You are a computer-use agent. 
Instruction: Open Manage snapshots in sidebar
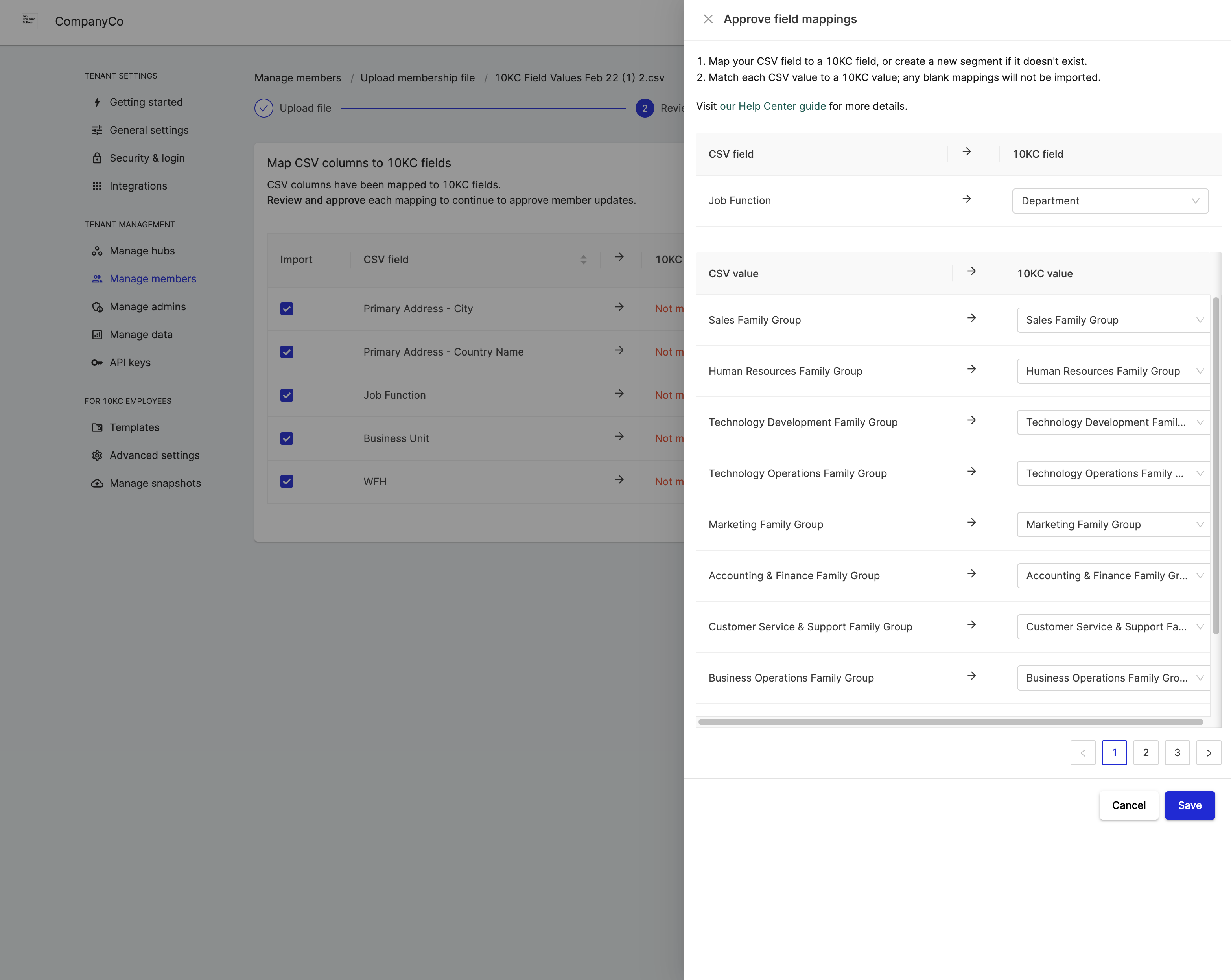pos(155,483)
